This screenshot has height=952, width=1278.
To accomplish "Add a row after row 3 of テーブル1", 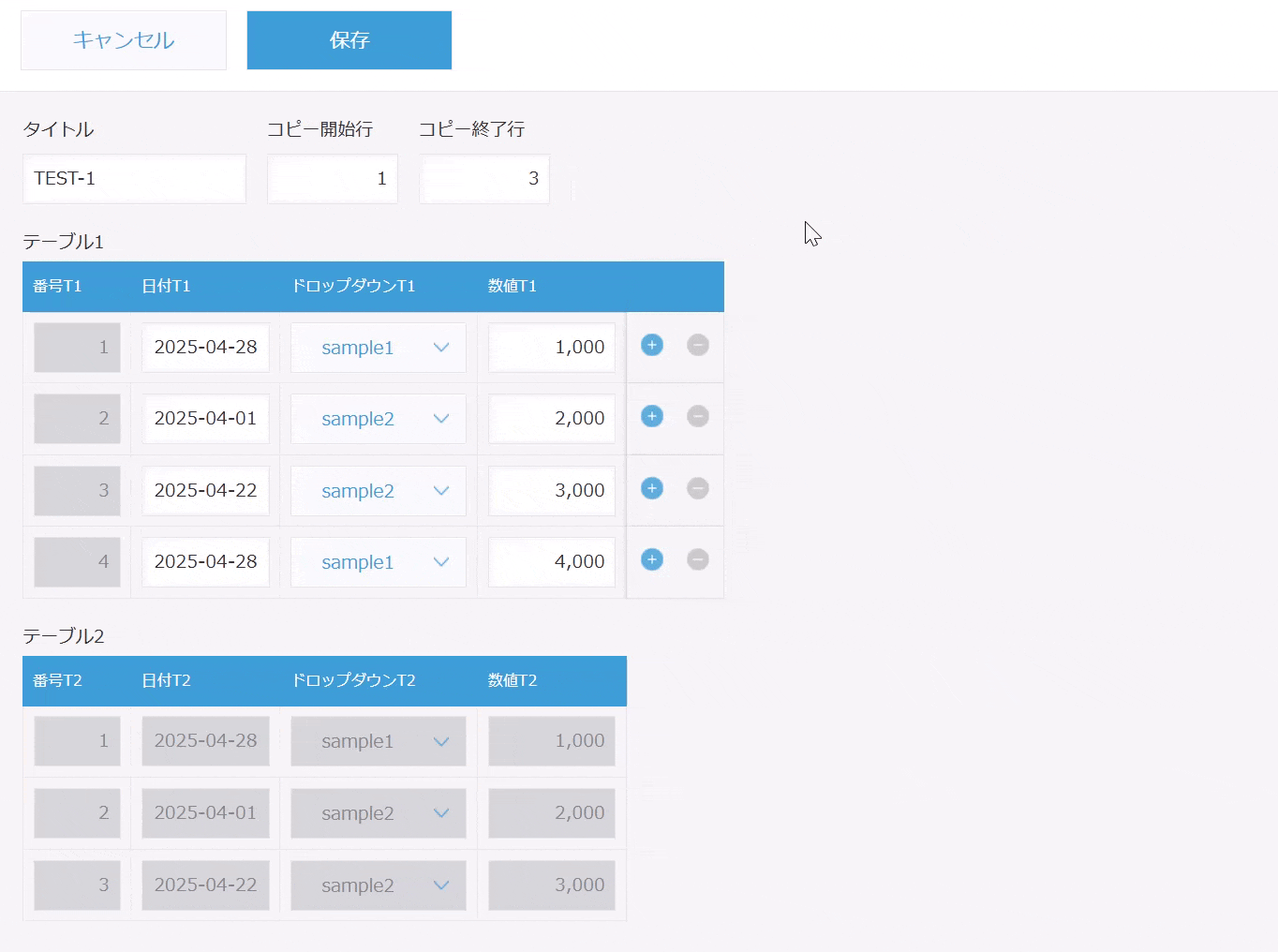I will pyautogui.click(x=652, y=489).
